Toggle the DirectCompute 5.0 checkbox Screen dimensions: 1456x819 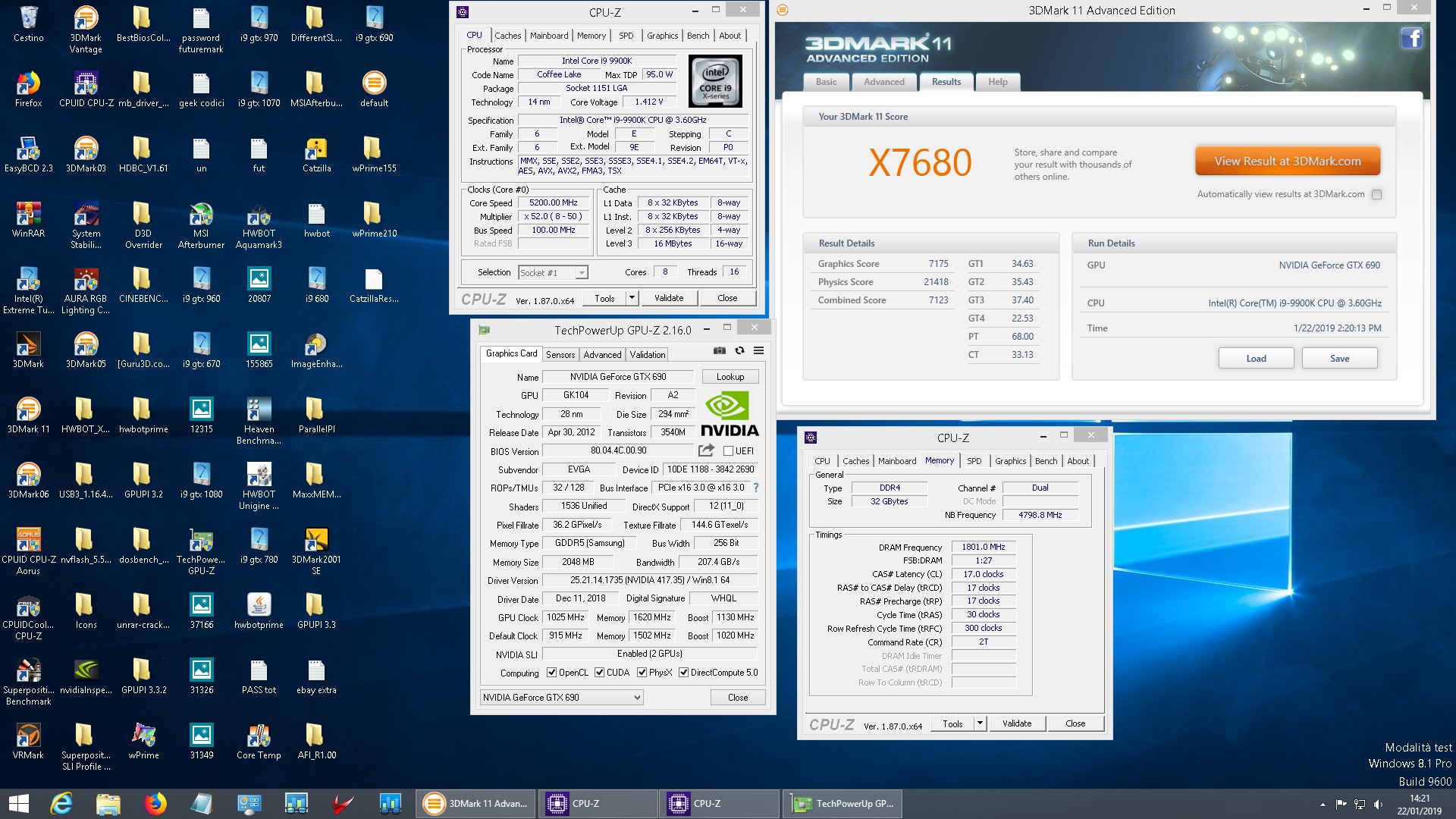tap(683, 673)
